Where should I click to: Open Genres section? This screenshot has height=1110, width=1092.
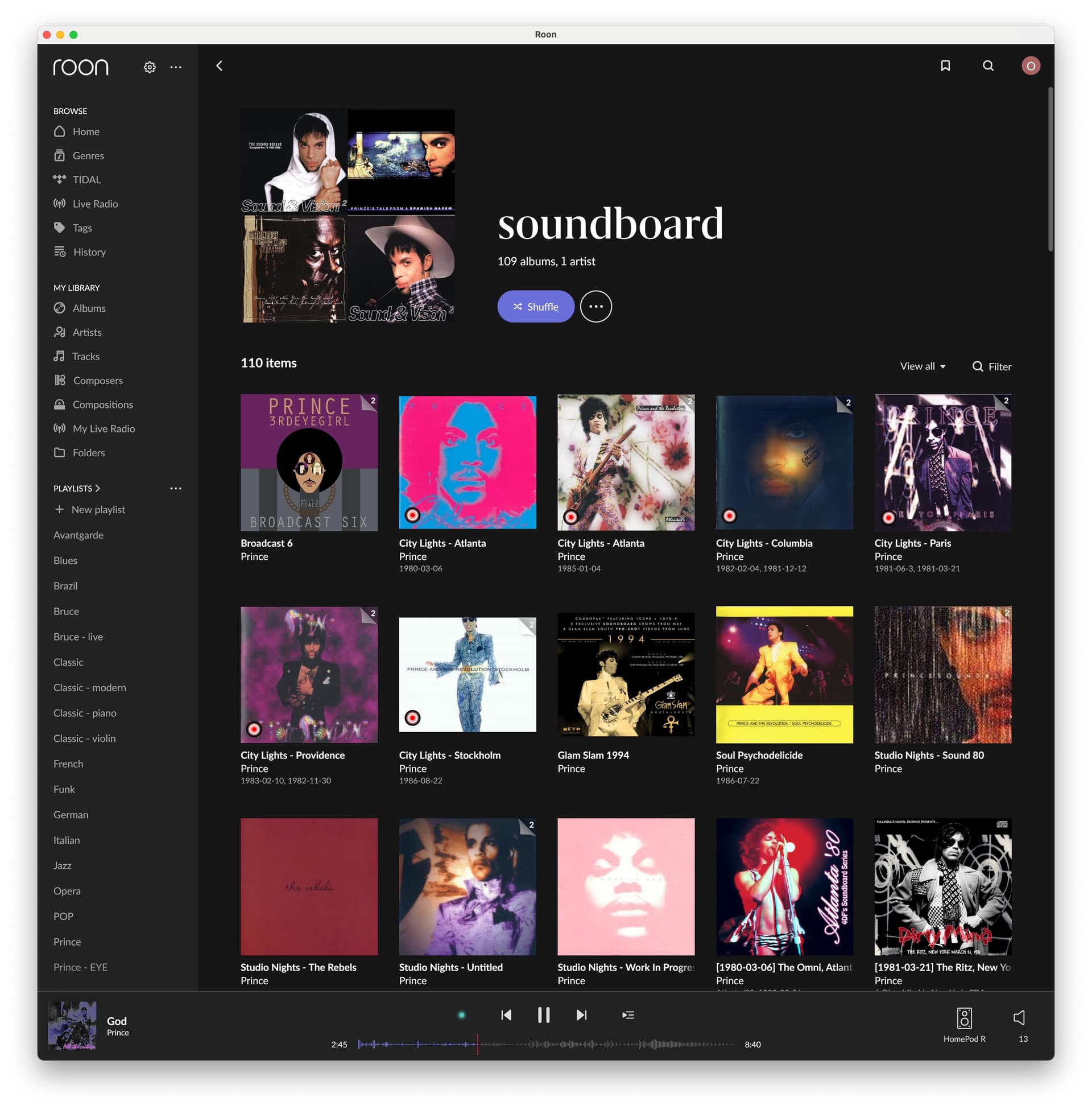click(88, 155)
